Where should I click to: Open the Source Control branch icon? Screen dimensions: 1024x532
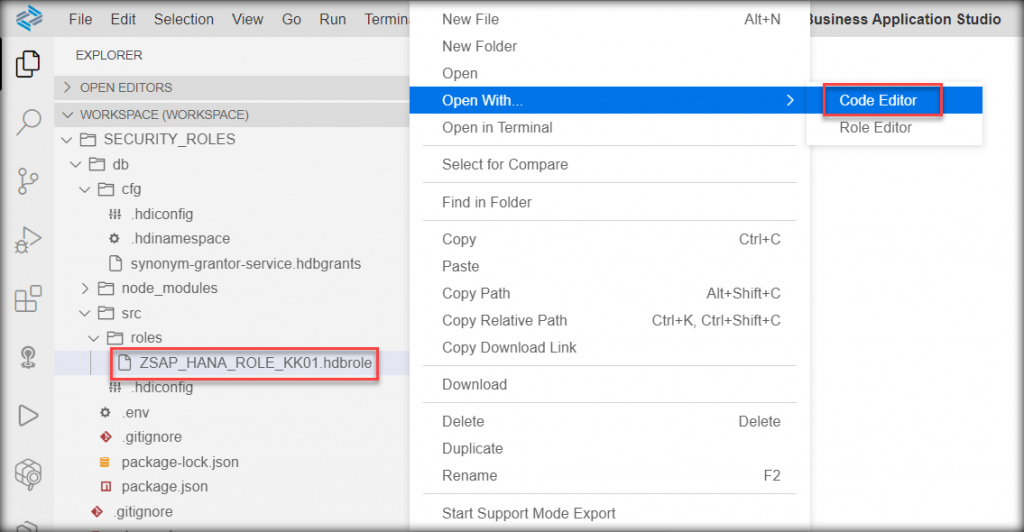[27, 181]
